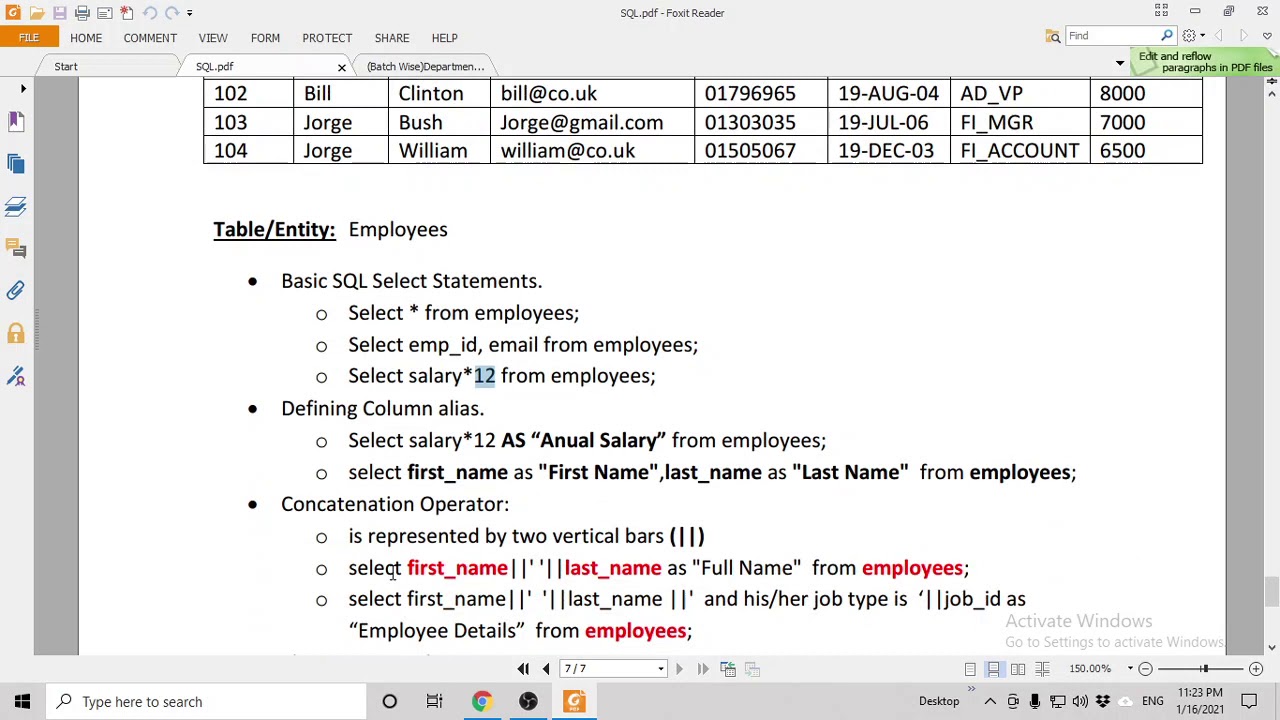Open the pages thumbnail panel in the sidebar

click(16, 163)
